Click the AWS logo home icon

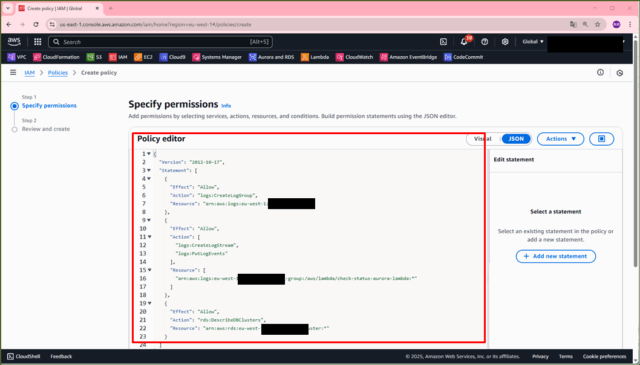point(14,42)
